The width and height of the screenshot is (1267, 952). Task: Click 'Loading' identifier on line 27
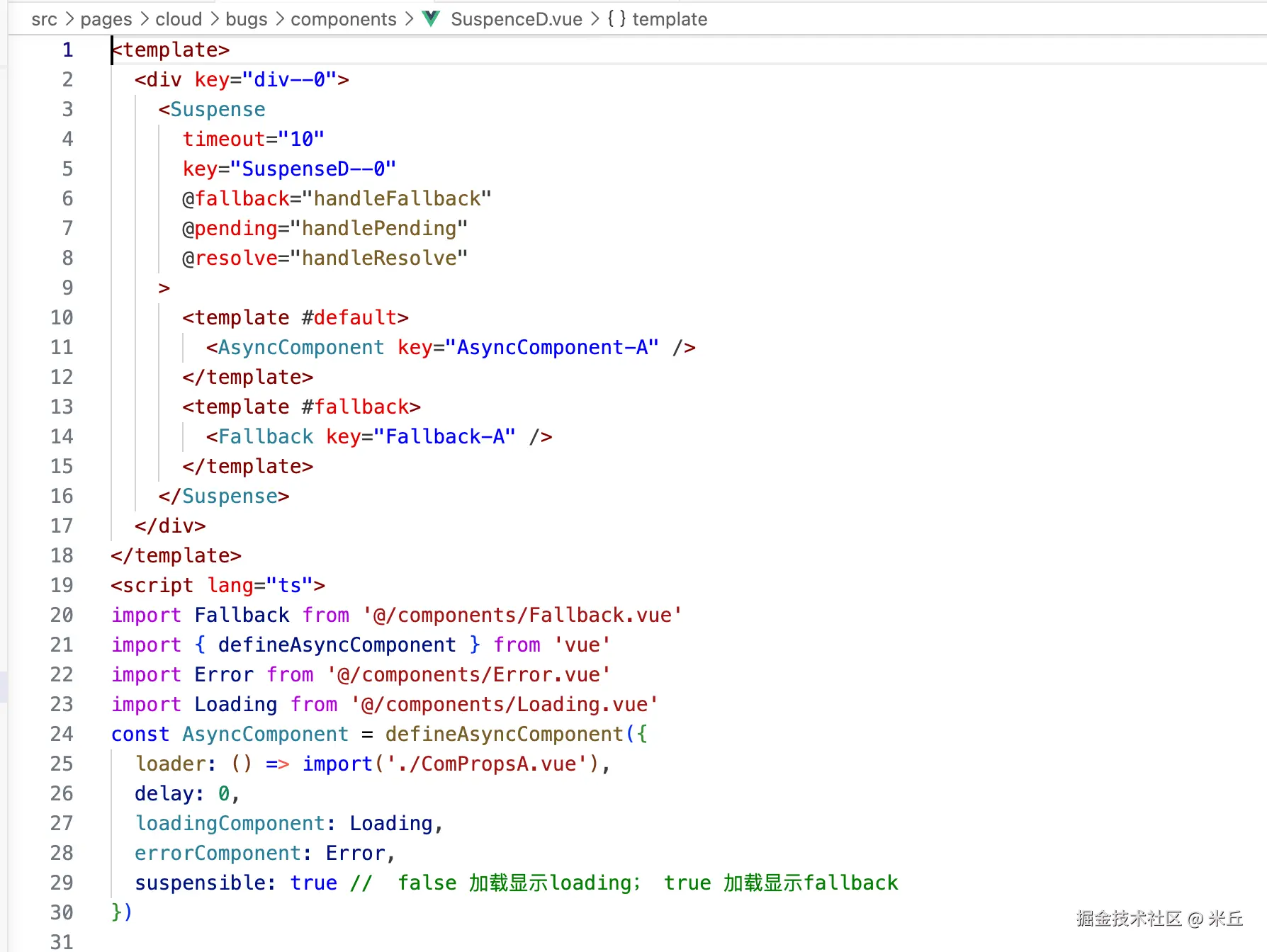[391, 823]
